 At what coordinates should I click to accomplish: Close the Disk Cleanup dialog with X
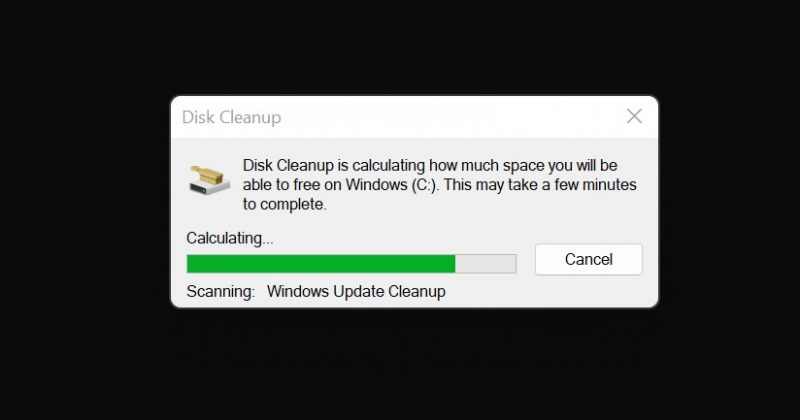pyautogui.click(x=634, y=116)
